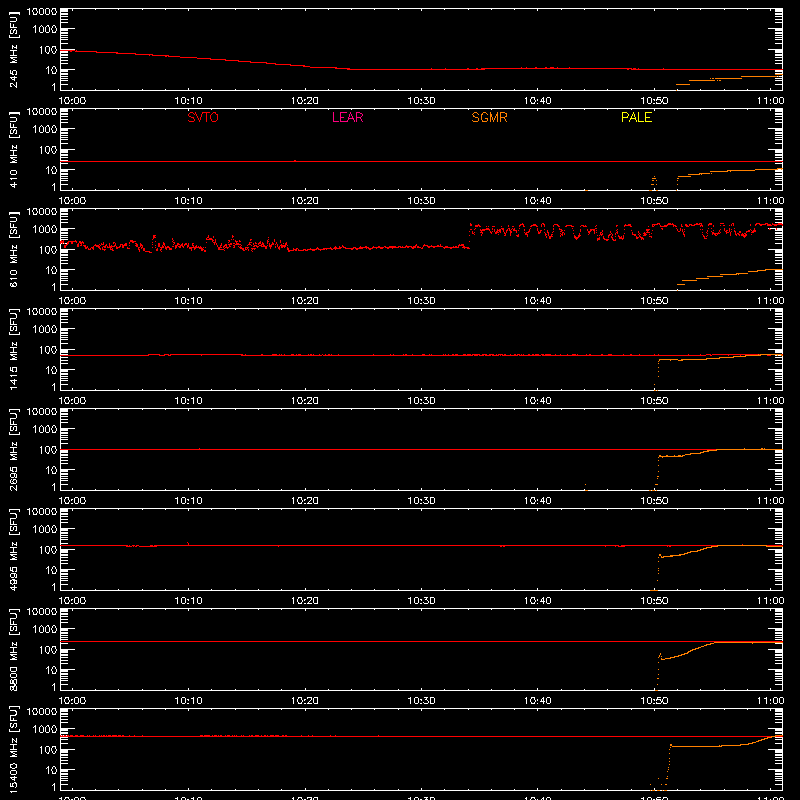Click 11:00 time label under 245 MHz plot

pyautogui.click(x=770, y=101)
